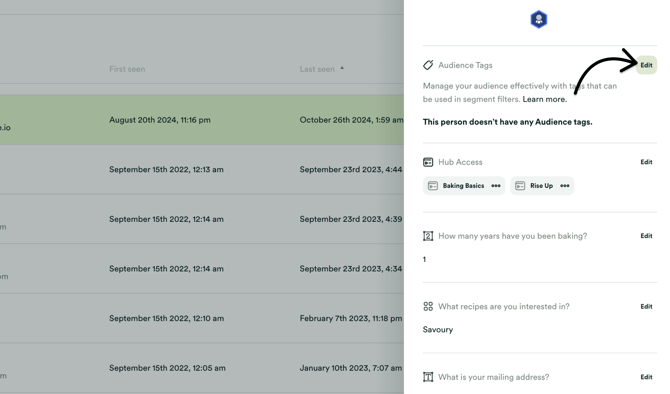Select the Rise Up hub chip

[x=542, y=186]
